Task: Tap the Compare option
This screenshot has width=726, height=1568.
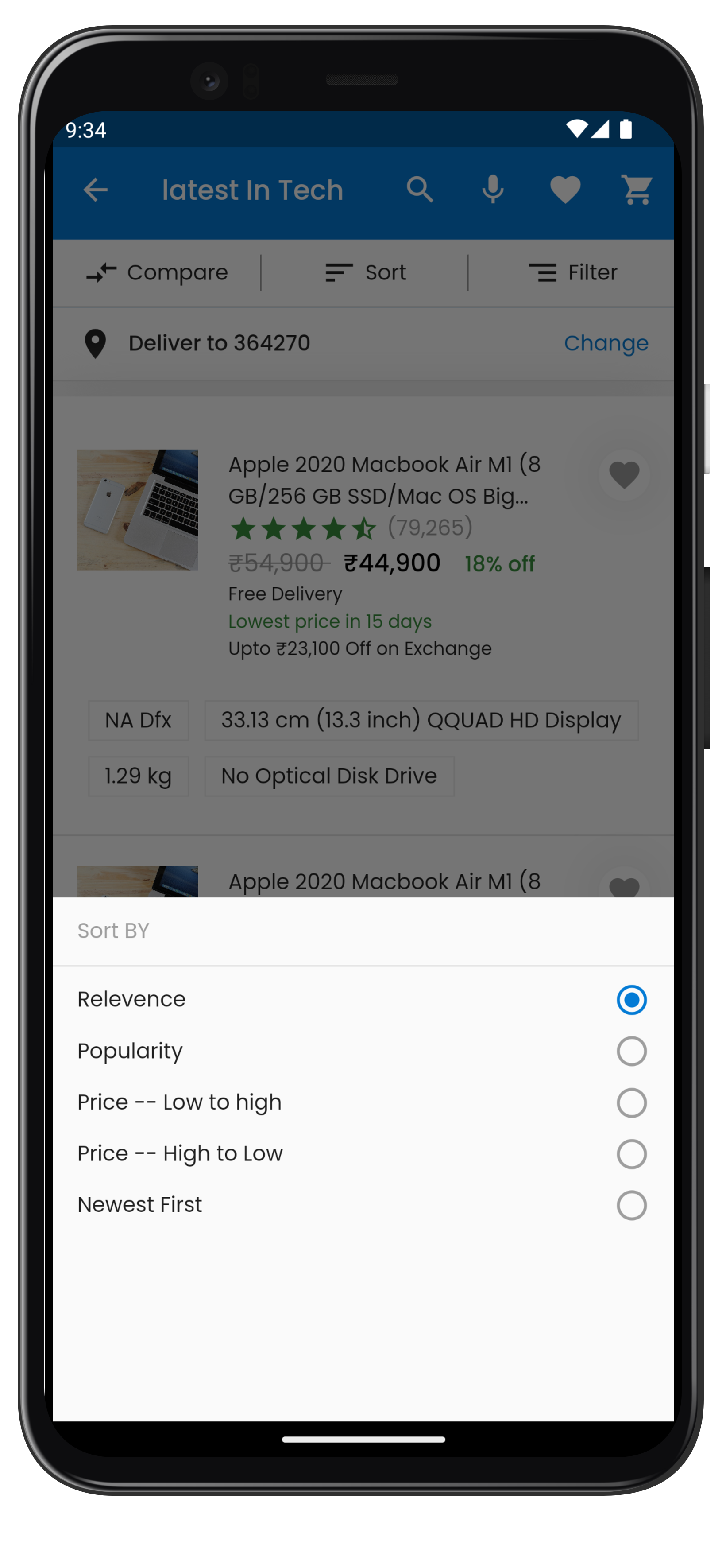Action: pos(157,273)
